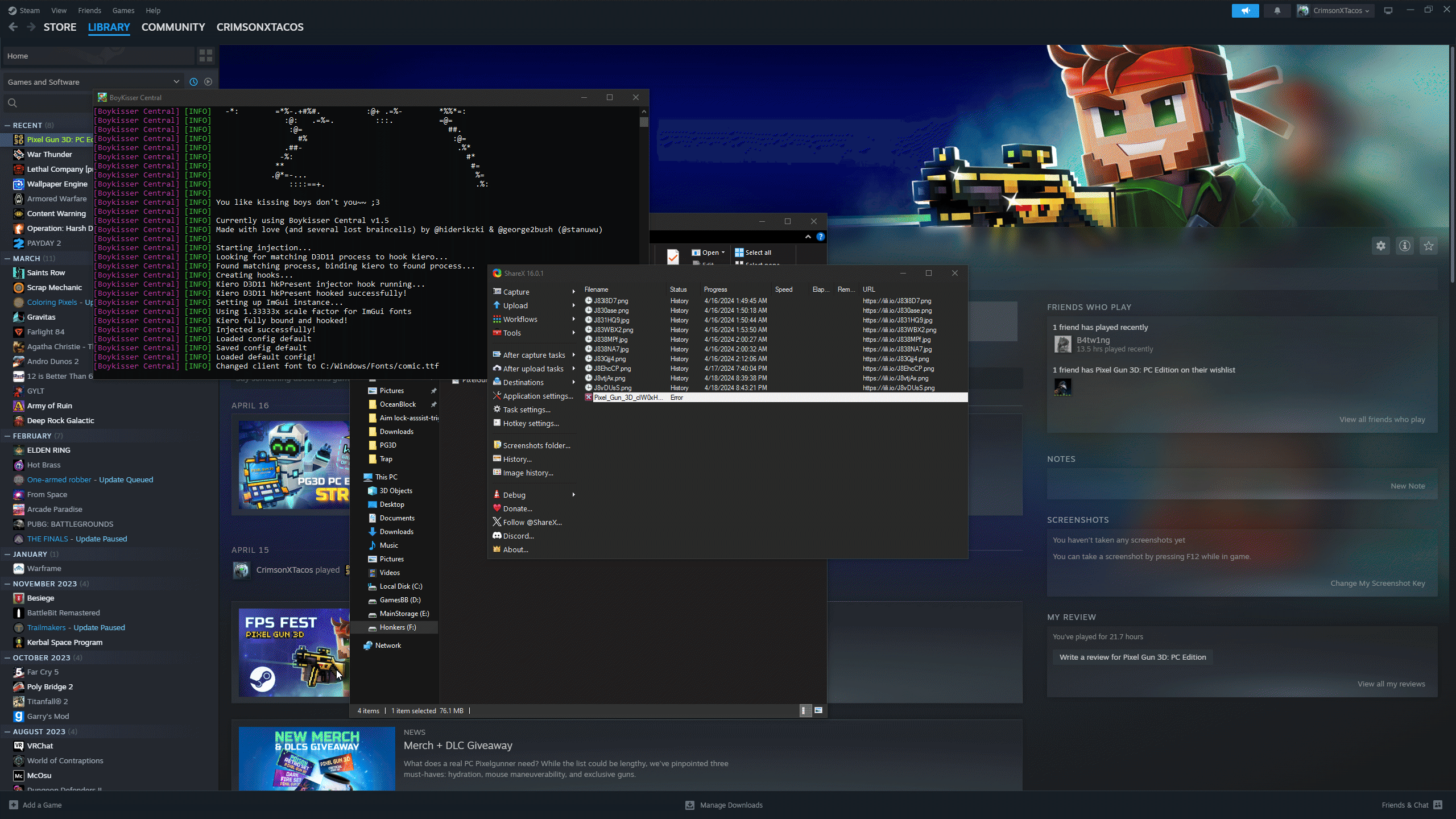The height and width of the screenshot is (819, 1456).
Task: Open game settings gear icon
Action: pyautogui.click(x=1381, y=246)
